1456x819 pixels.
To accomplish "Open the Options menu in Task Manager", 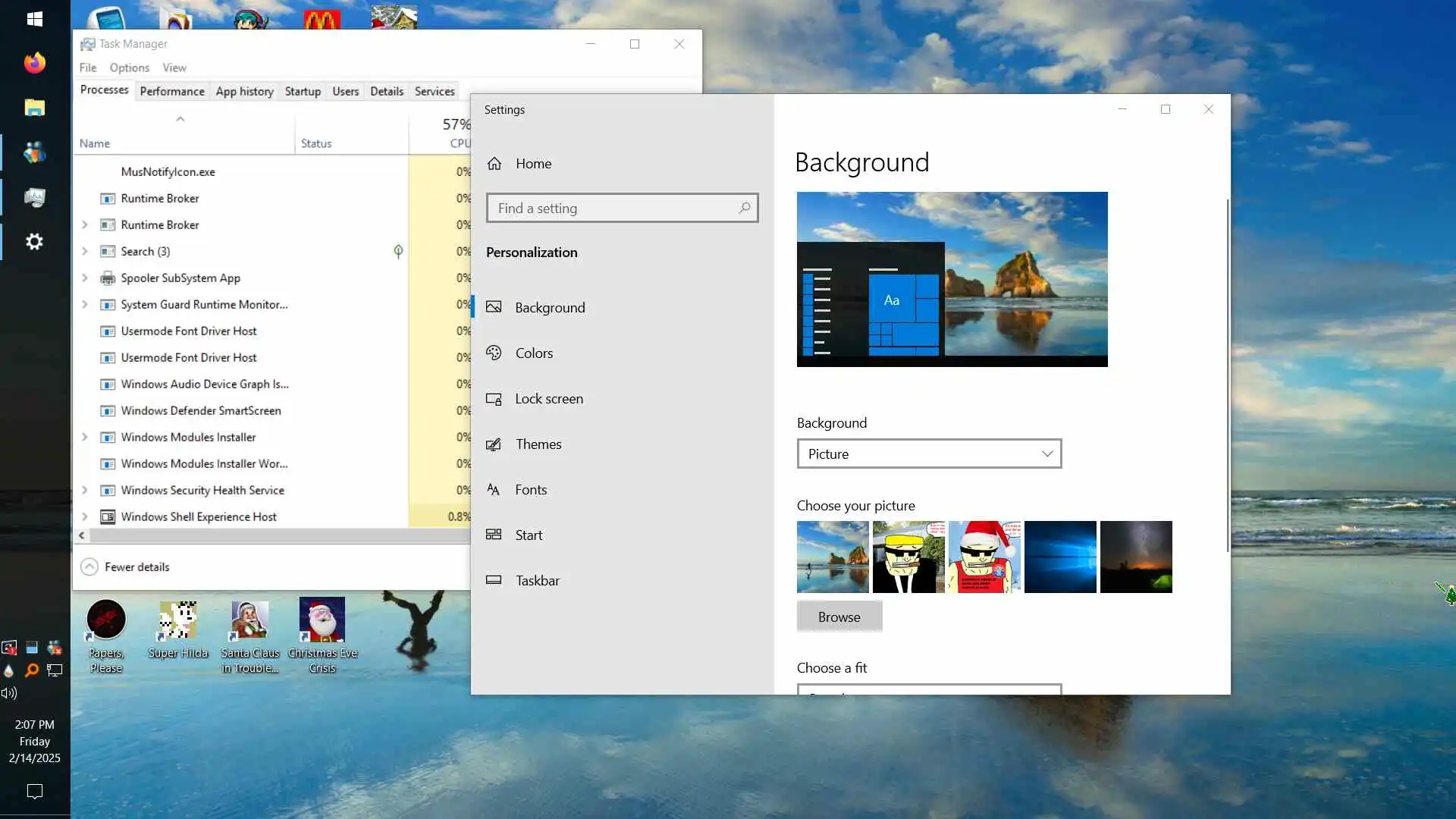I will coord(129,67).
